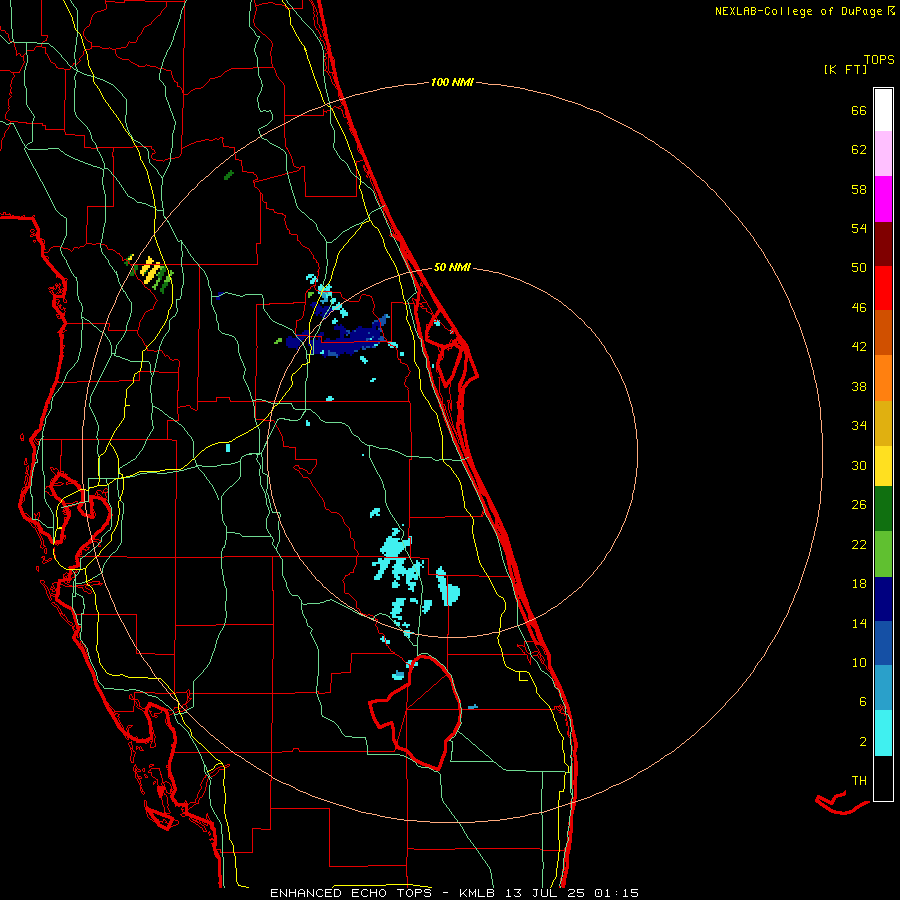Viewport: 900px width, 900px height.
Task: Click the '46' legend value
Action: (859, 308)
